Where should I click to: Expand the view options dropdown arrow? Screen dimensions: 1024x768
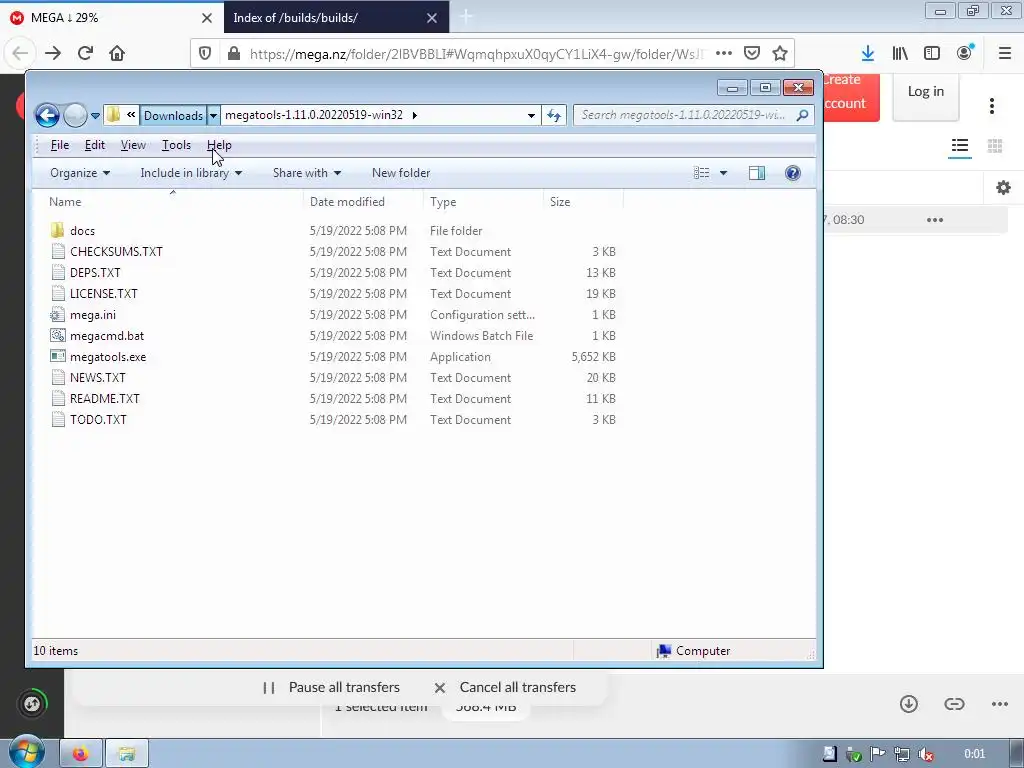[723, 173]
